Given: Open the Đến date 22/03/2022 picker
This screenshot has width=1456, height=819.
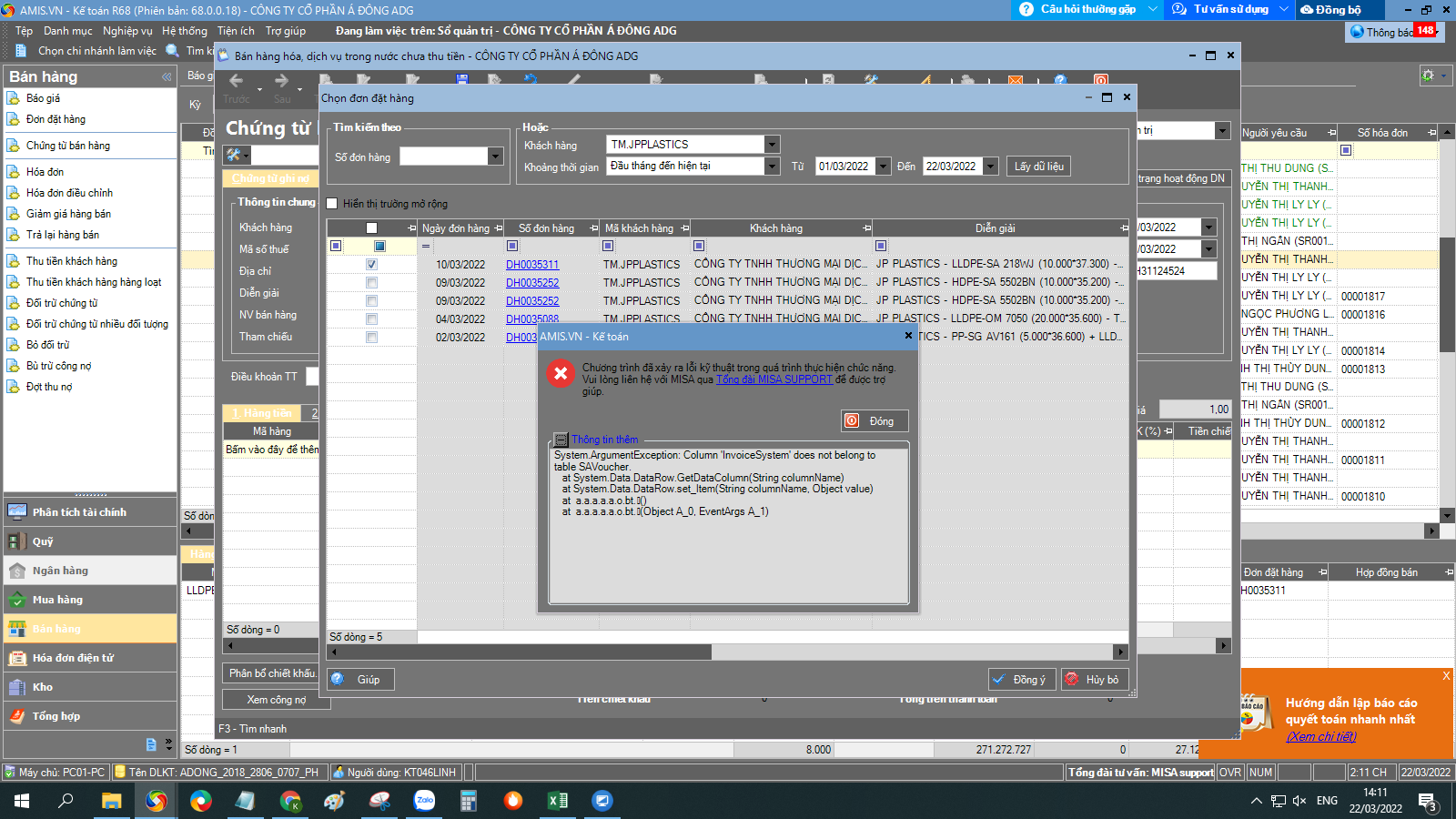Looking at the screenshot, I should click(x=991, y=167).
